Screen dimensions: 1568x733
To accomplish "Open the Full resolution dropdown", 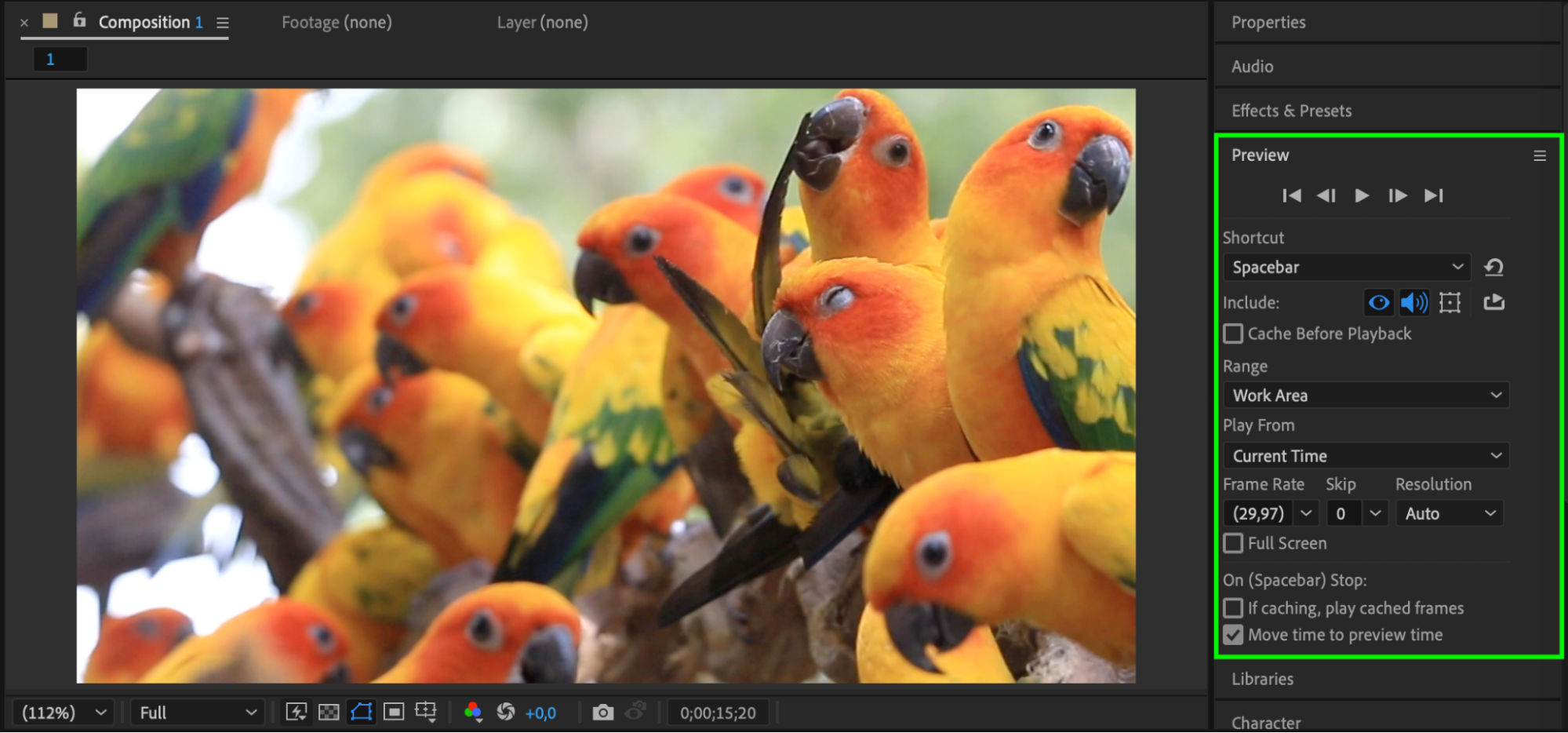I will (197, 713).
